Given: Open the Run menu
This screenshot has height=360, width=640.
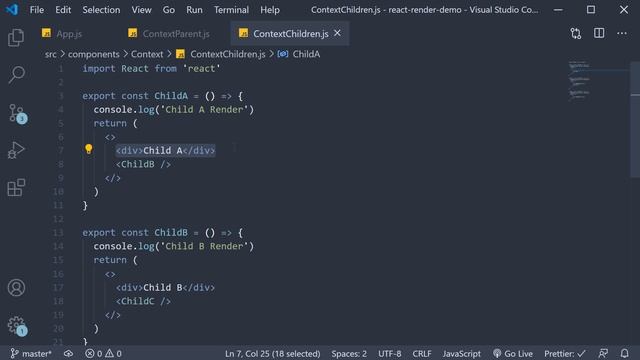Looking at the screenshot, I should 194,10.
